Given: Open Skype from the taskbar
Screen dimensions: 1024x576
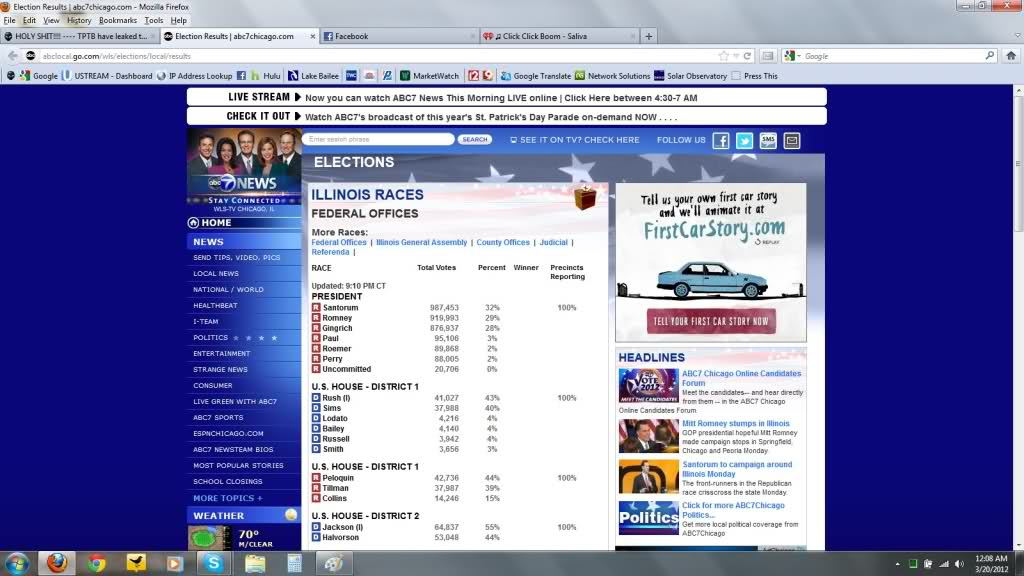Looking at the screenshot, I should (213, 563).
